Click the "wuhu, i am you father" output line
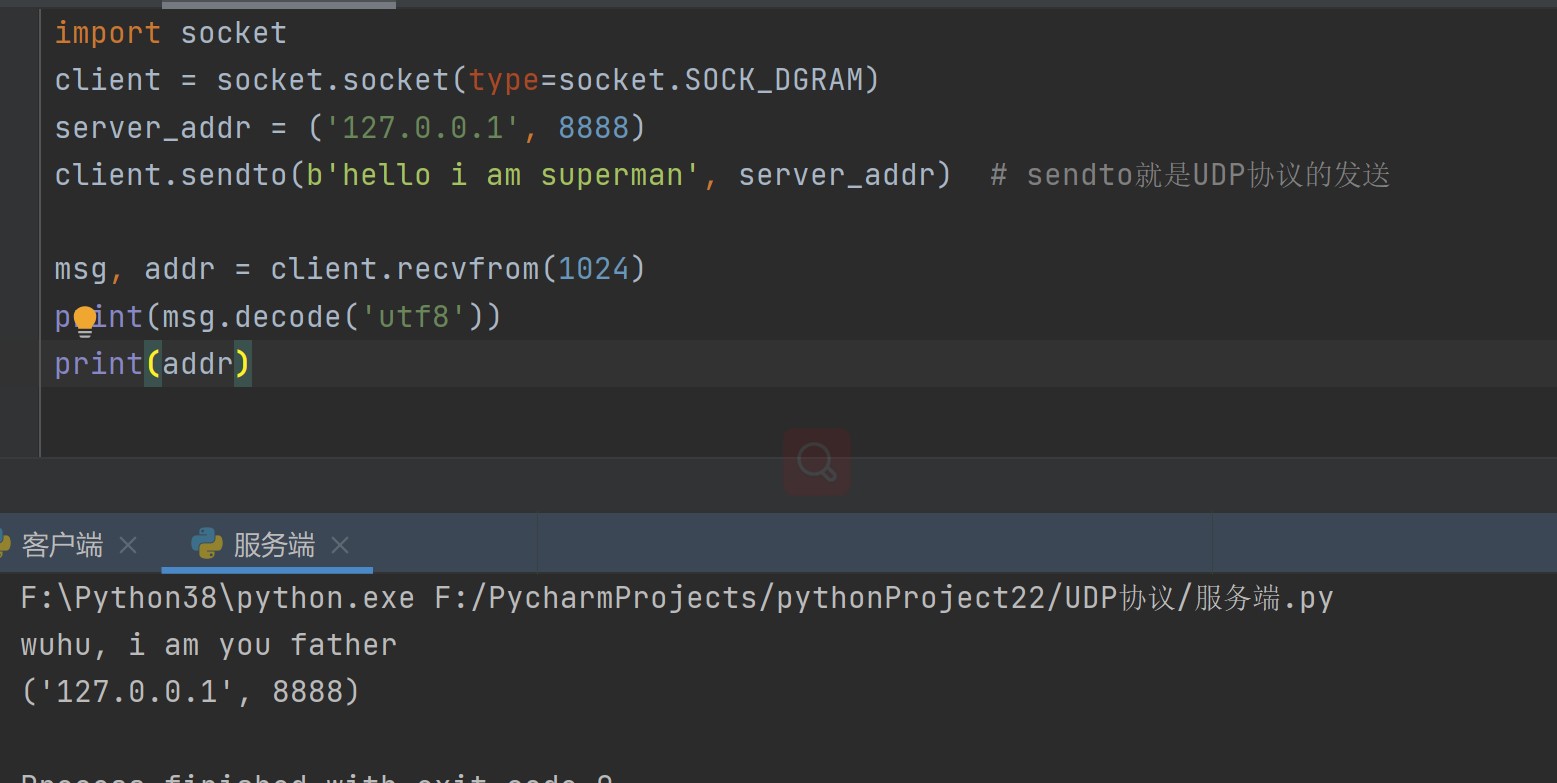 pyautogui.click(x=208, y=645)
